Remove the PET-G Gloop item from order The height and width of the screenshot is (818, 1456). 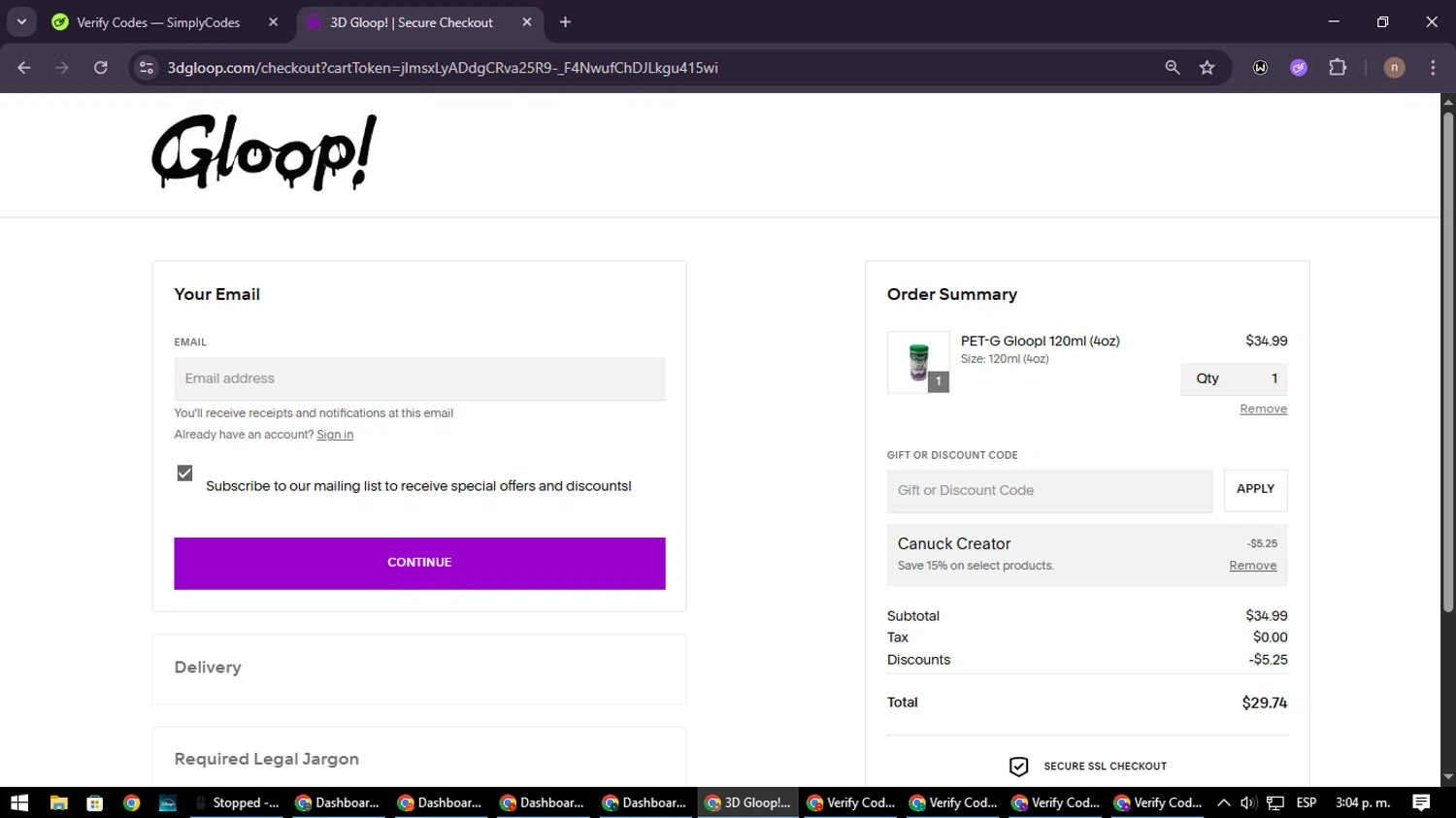click(1263, 409)
